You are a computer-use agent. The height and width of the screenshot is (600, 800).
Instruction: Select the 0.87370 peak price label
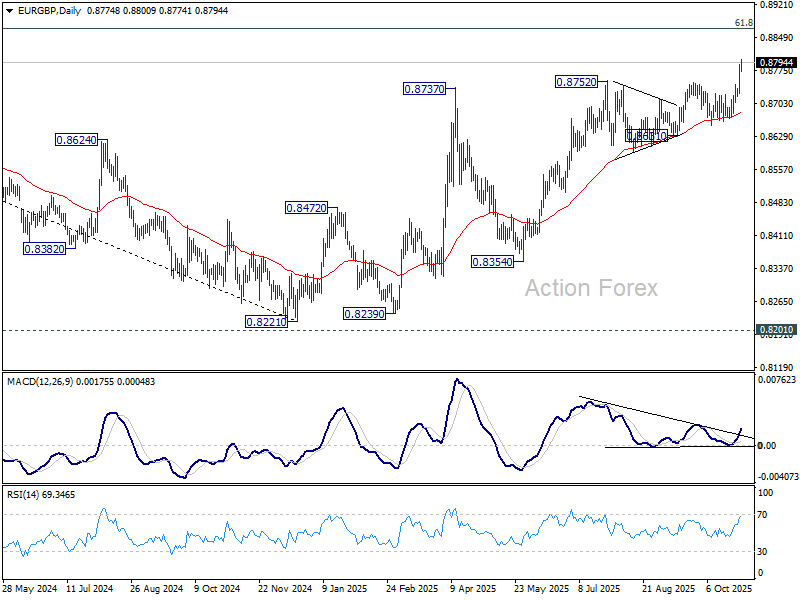click(x=424, y=89)
